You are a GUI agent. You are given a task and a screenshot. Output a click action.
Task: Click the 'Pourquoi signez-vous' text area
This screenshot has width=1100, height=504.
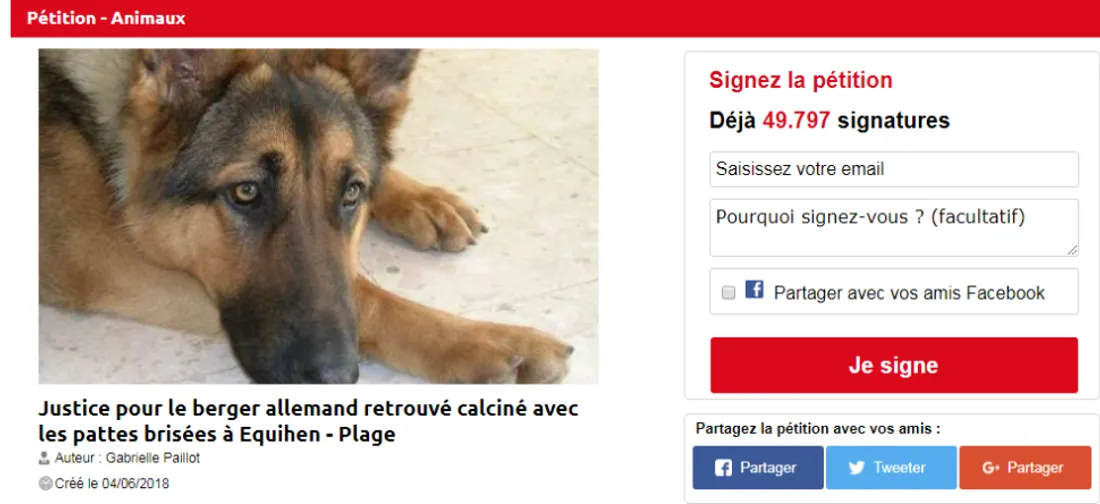point(894,227)
